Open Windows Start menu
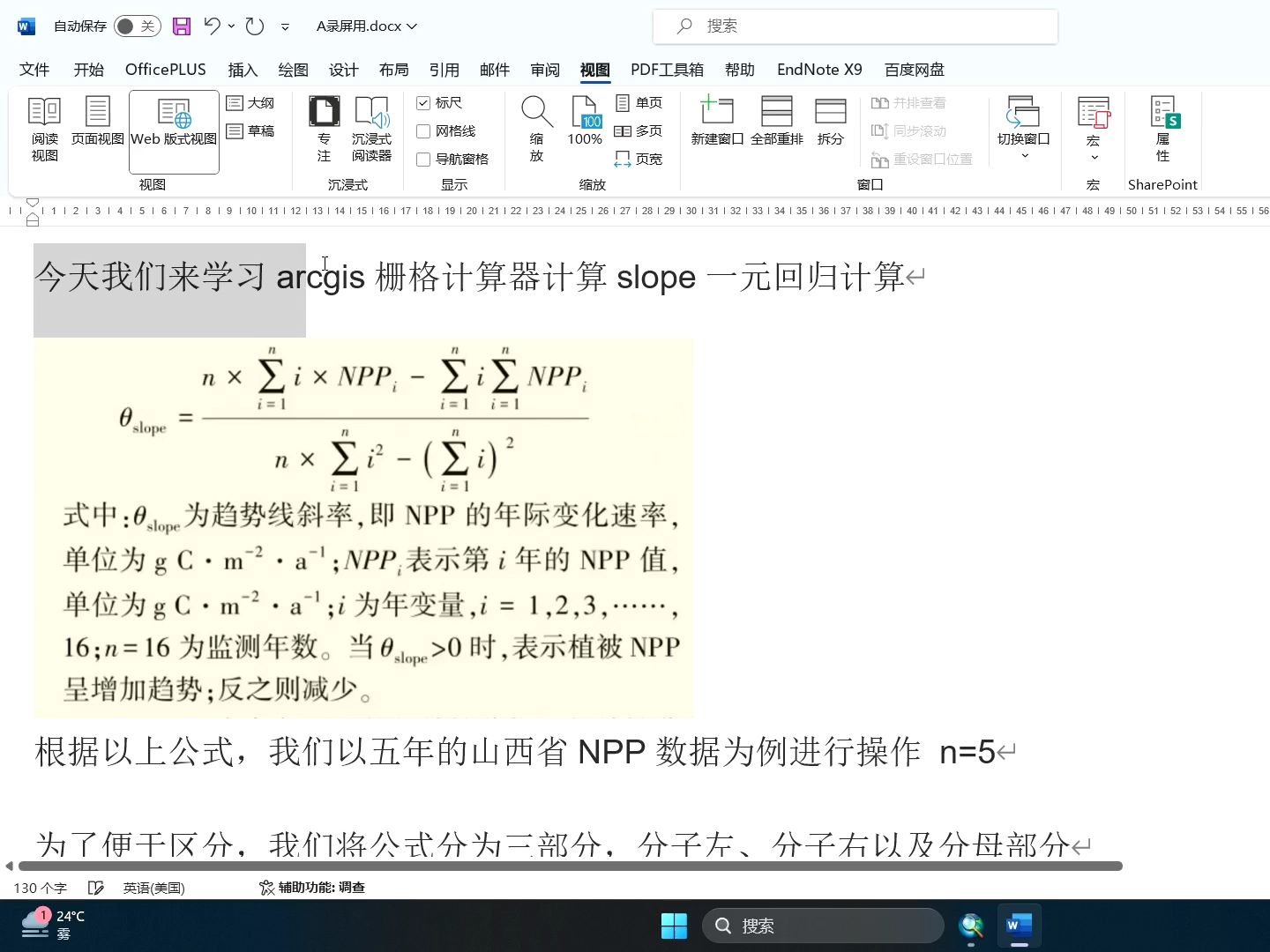Screen dimensions: 1270x952 coord(674,926)
